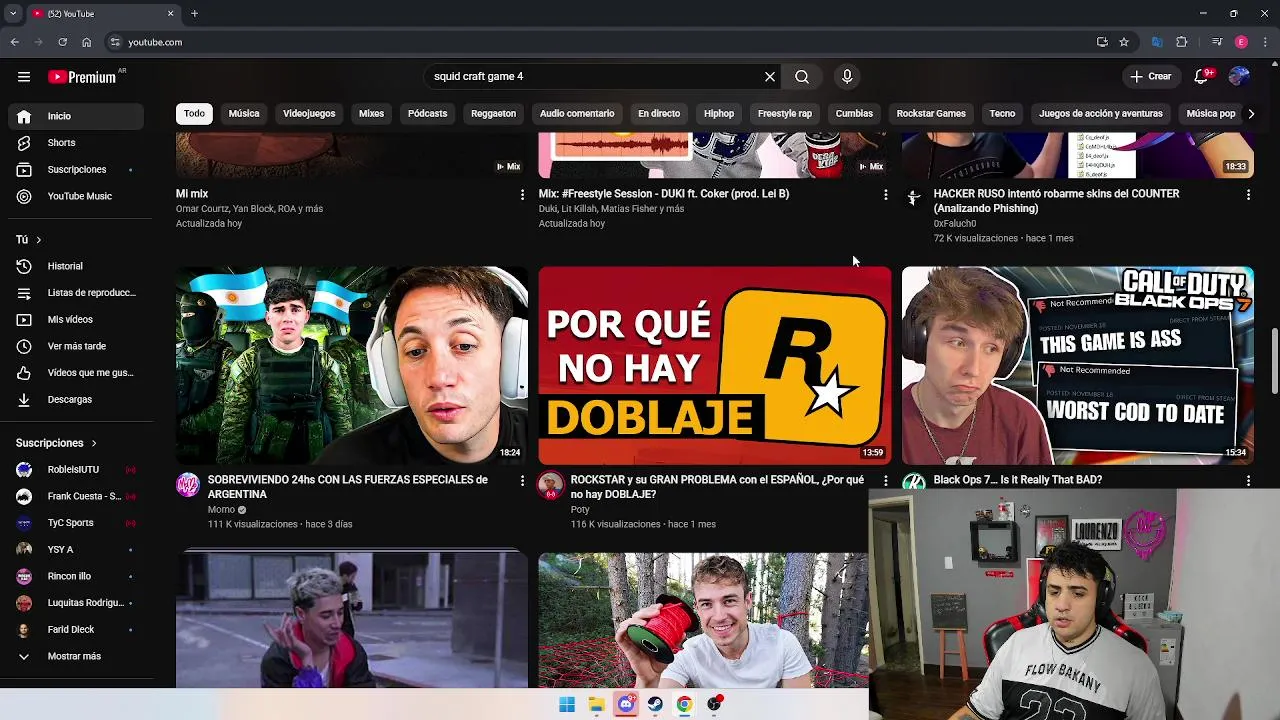The image size is (1280, 720).
Task: Open Frank Cuesta channel subscription
Action: 74,496
